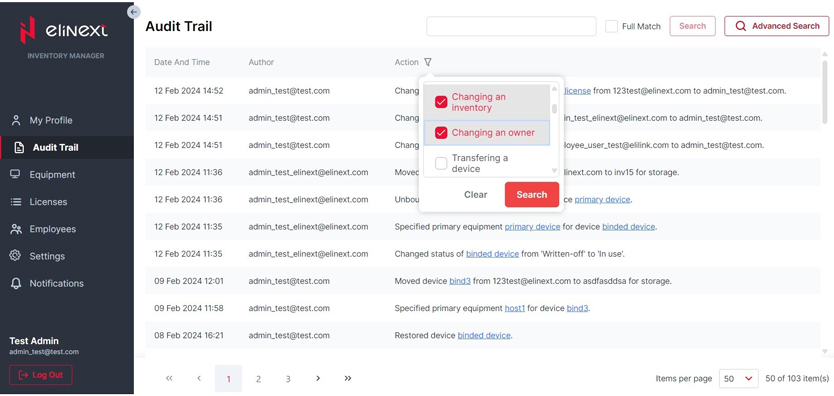The image size is (834, 396).
Task: Click the Search button beside Full Match
Action: point(693,26)
